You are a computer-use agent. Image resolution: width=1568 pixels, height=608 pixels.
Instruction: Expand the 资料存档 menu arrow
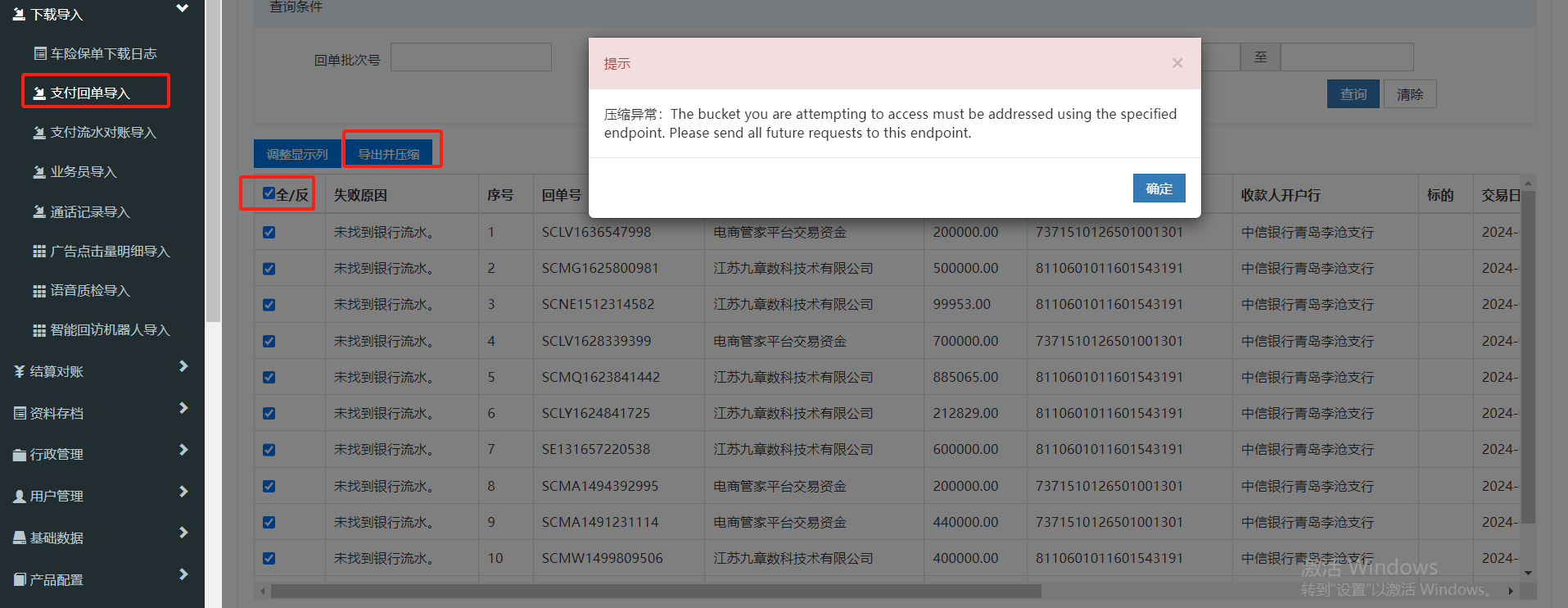pyautogui.click(x=183, y=408)
